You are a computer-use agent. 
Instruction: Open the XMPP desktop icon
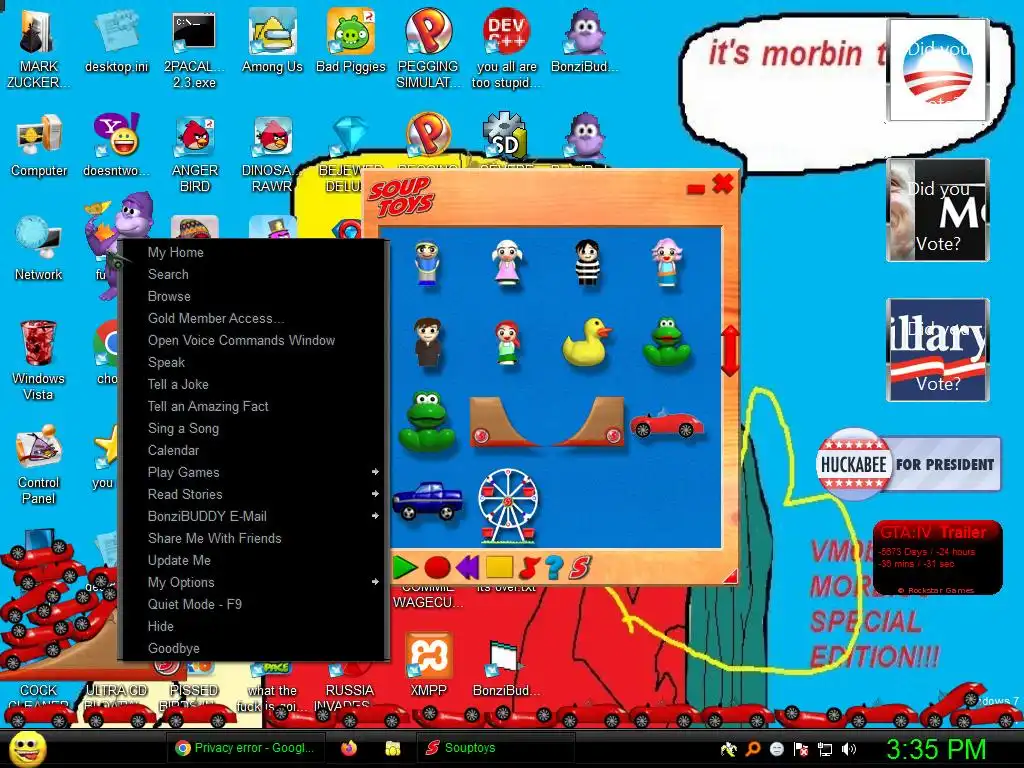point(428,664)
